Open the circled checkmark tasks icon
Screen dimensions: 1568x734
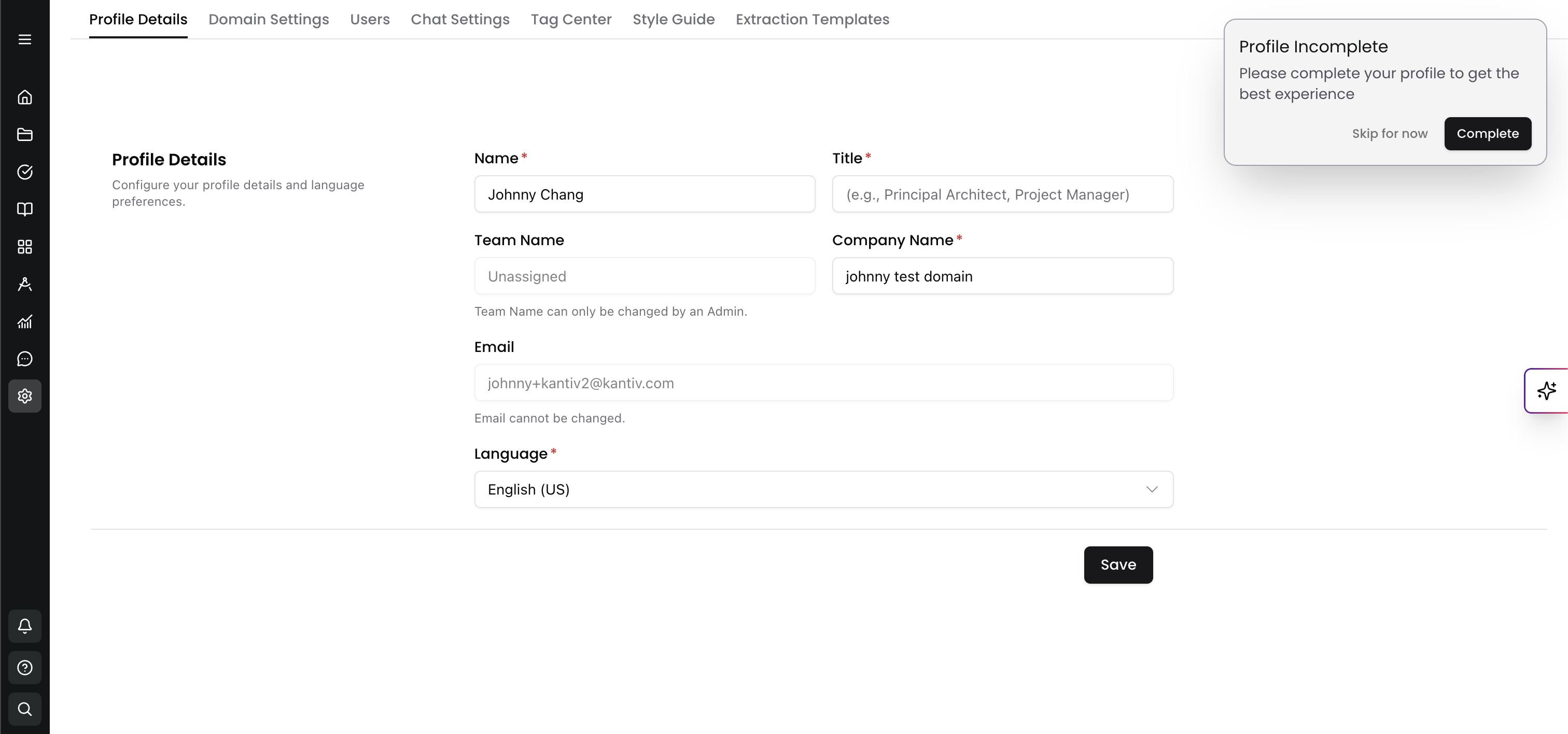(x=24, y=172)
